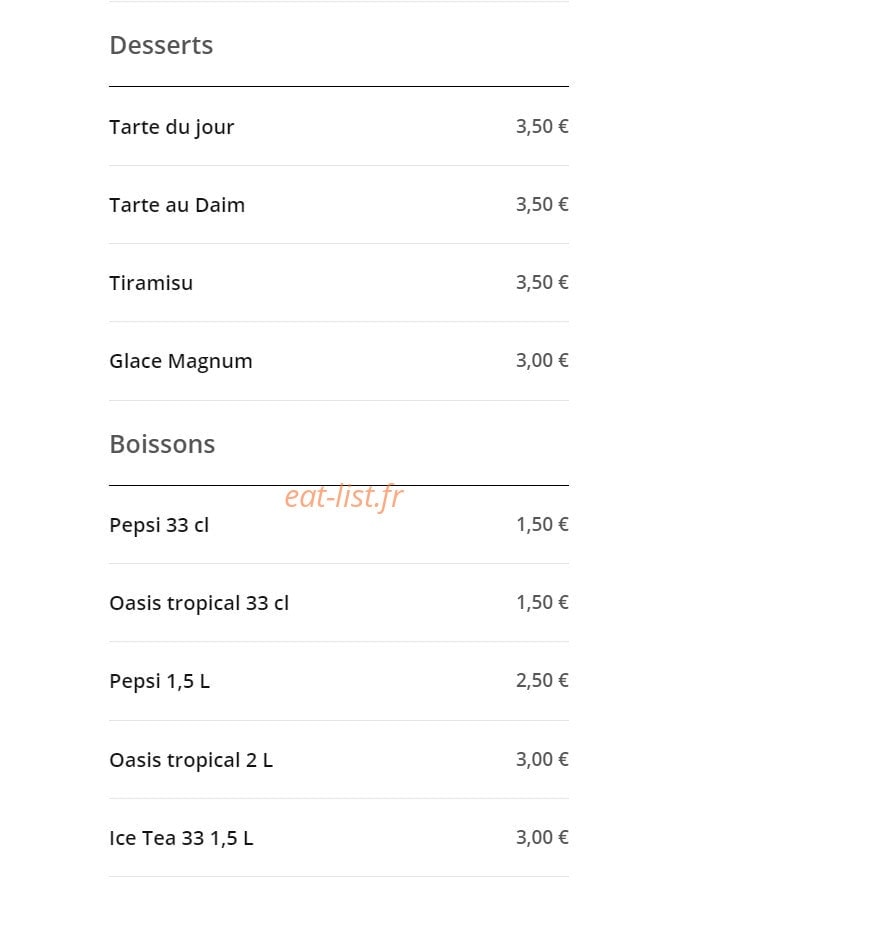Select Ice Tea 33 1,5 L item

coord(181,838)
